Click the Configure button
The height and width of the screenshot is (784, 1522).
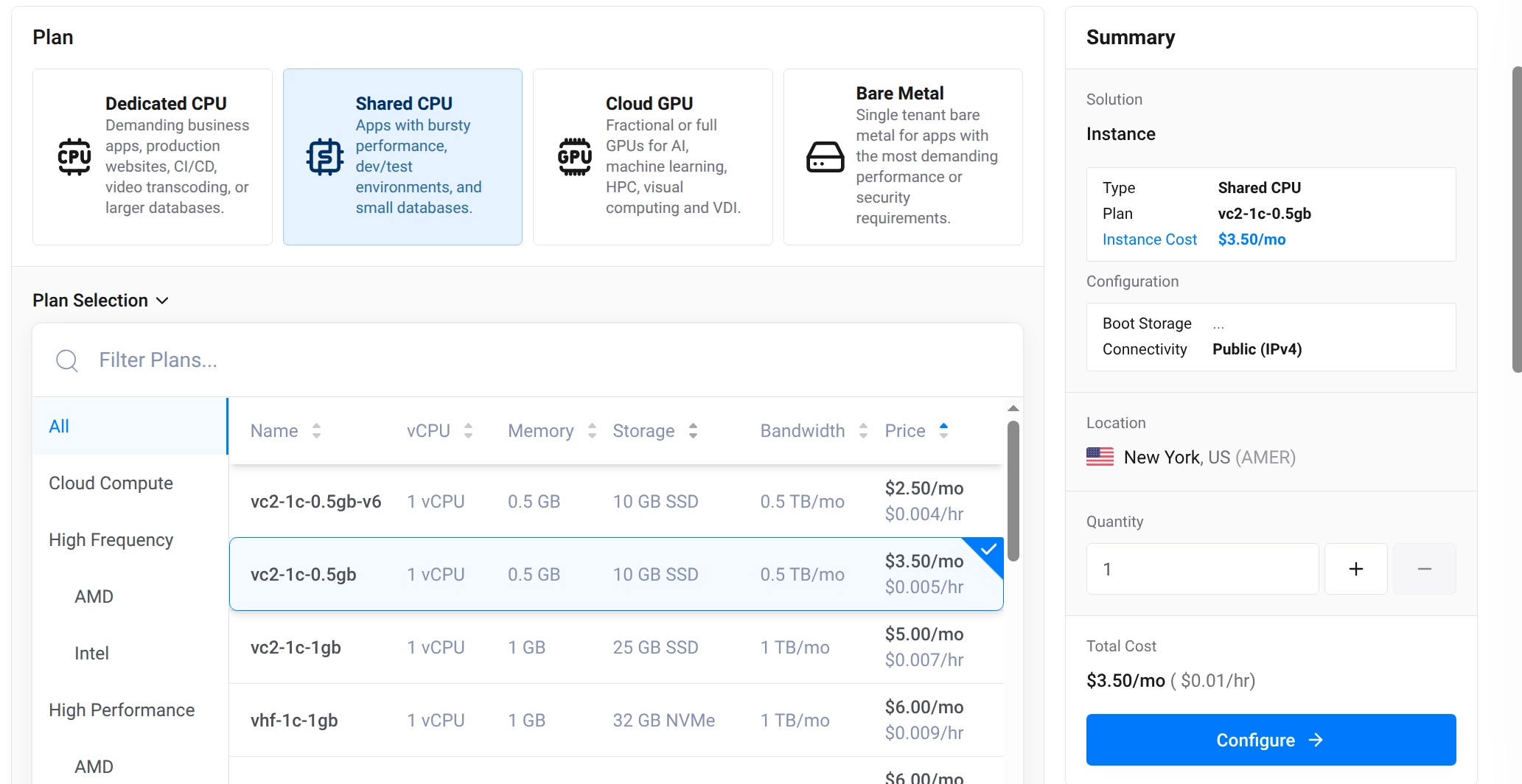[x=1271, y=740]
